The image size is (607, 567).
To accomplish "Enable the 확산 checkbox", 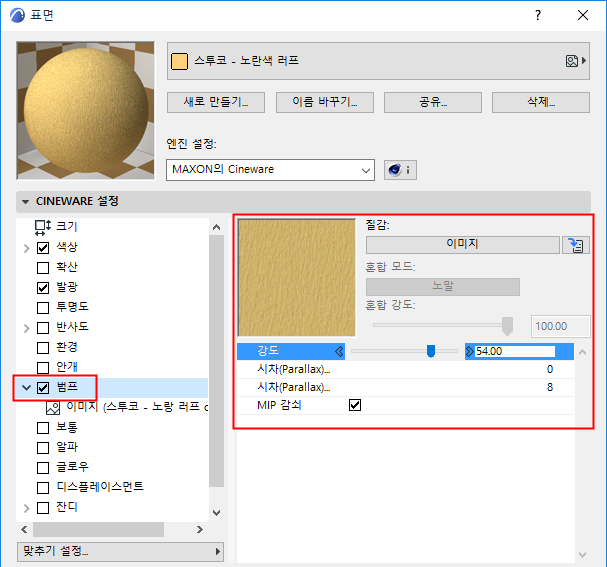I will point(43,268).
